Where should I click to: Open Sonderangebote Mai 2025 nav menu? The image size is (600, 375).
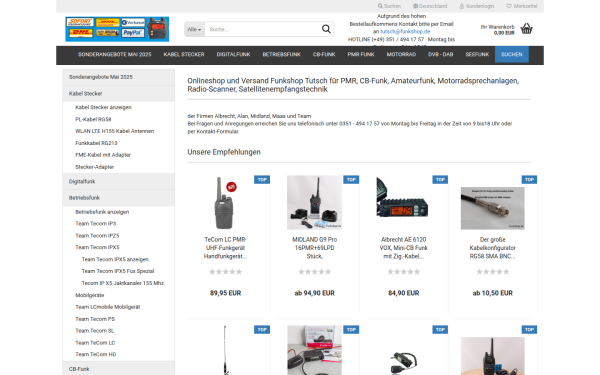(115, 54)
